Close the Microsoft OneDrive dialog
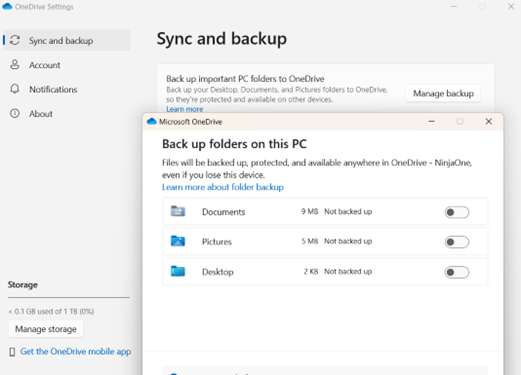The width and height of the screenshot is (521, 375). [489, 122]
